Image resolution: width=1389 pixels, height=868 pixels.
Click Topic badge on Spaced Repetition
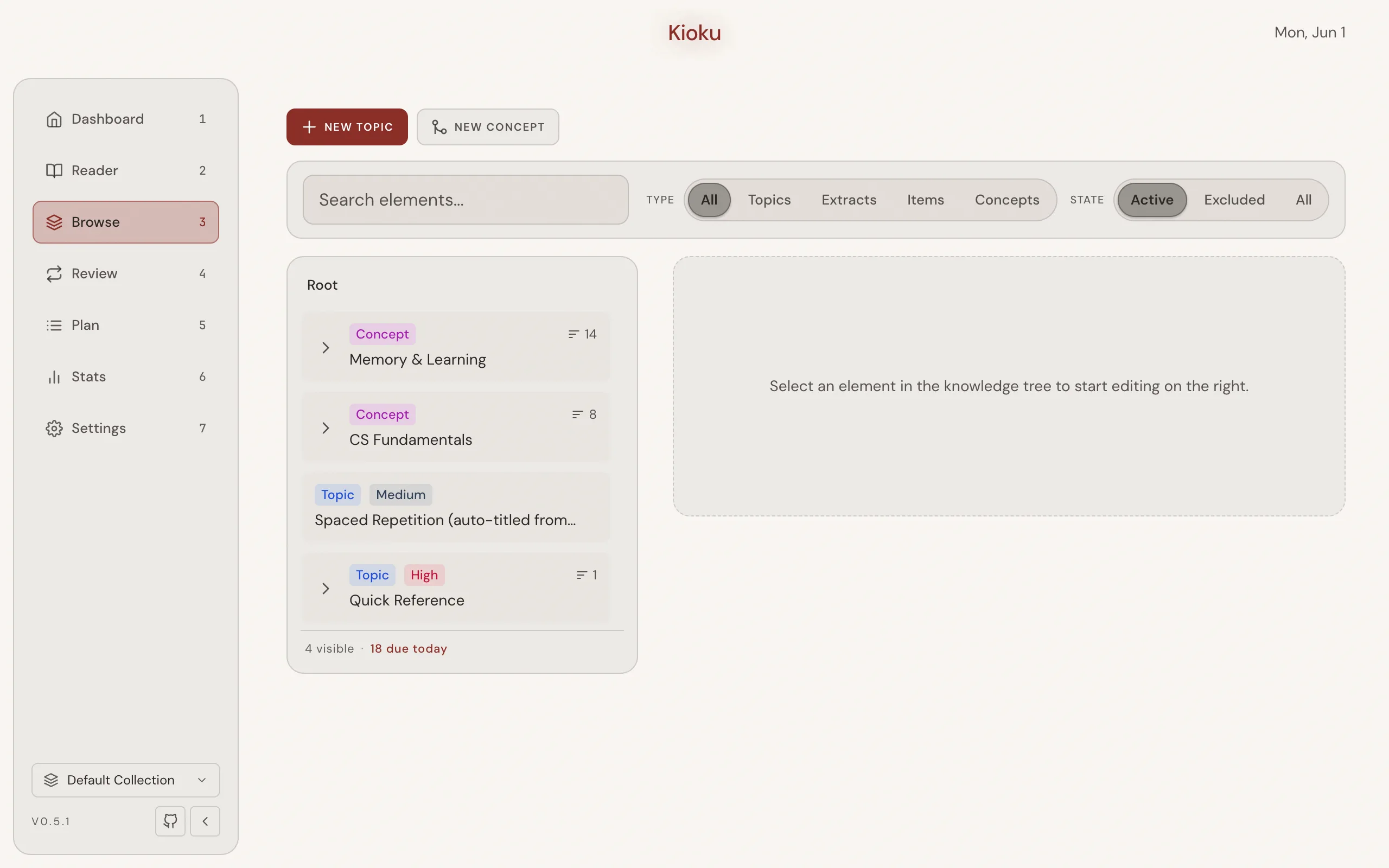point(337,495)
